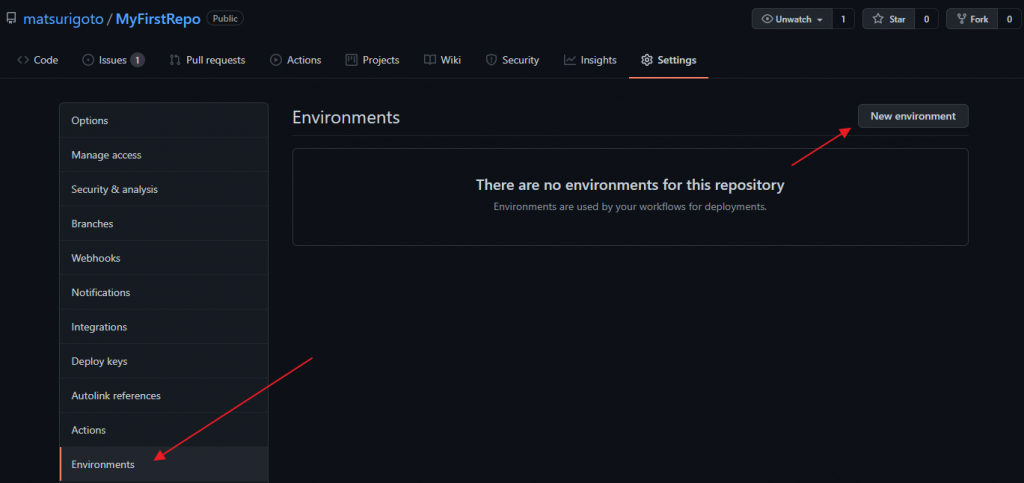The image size is (1024, 483).
Task: Expand the Unwatch dropdown caret
Action: click(x=820, y=20)
